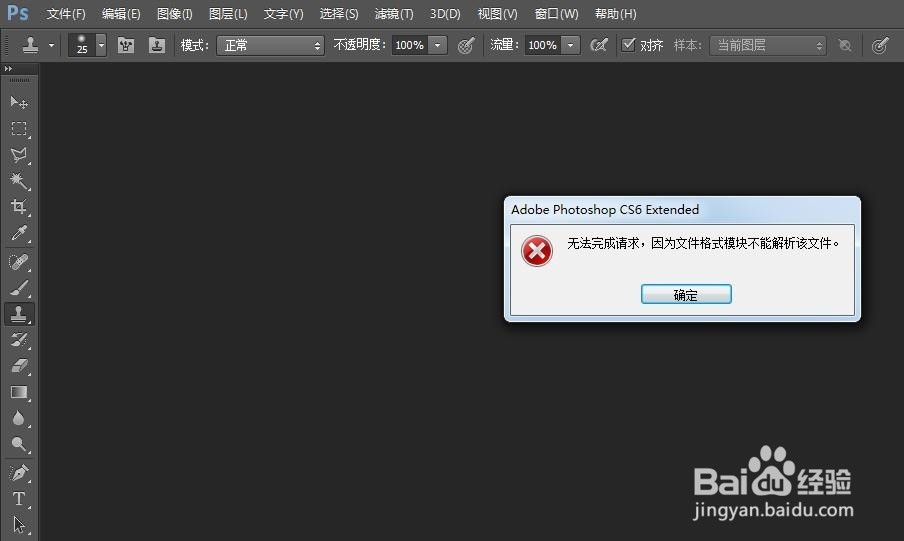The width and height of the screenshot is (904, 541).
Task: Open the 3D(D) menu
Action: [x=445, y=14]
